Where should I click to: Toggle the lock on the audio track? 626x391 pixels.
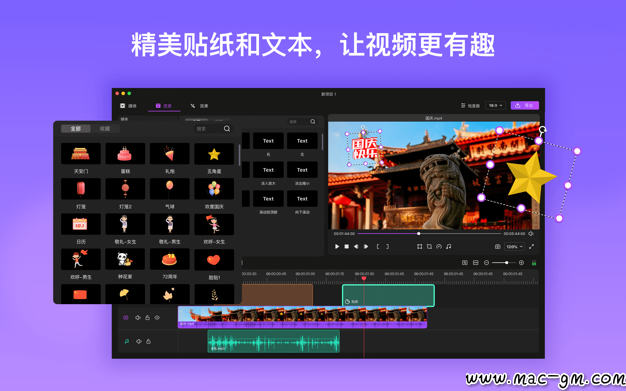tap(148, 341)
